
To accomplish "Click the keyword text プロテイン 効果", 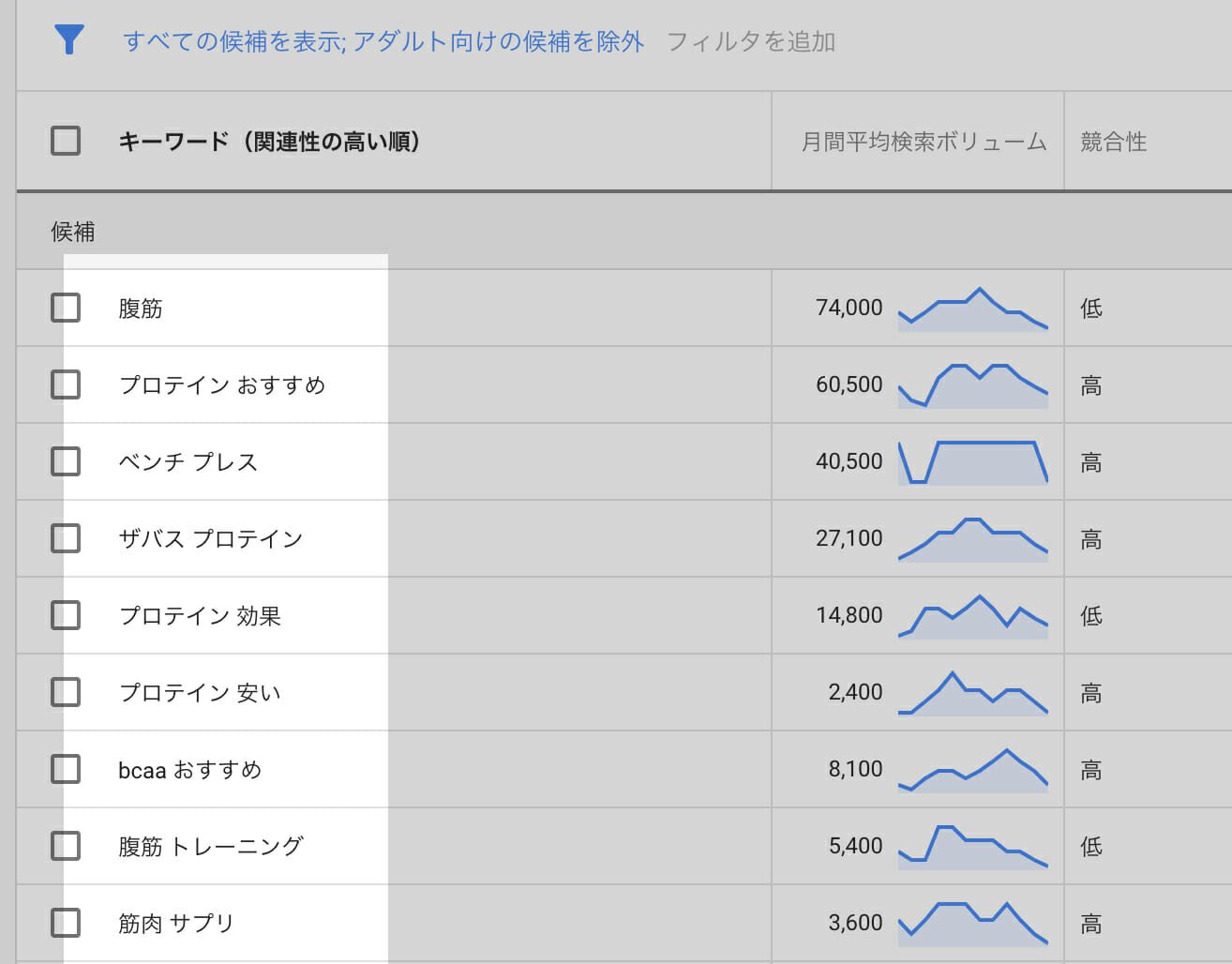I will pyautogui.click(x=200, y=616).
